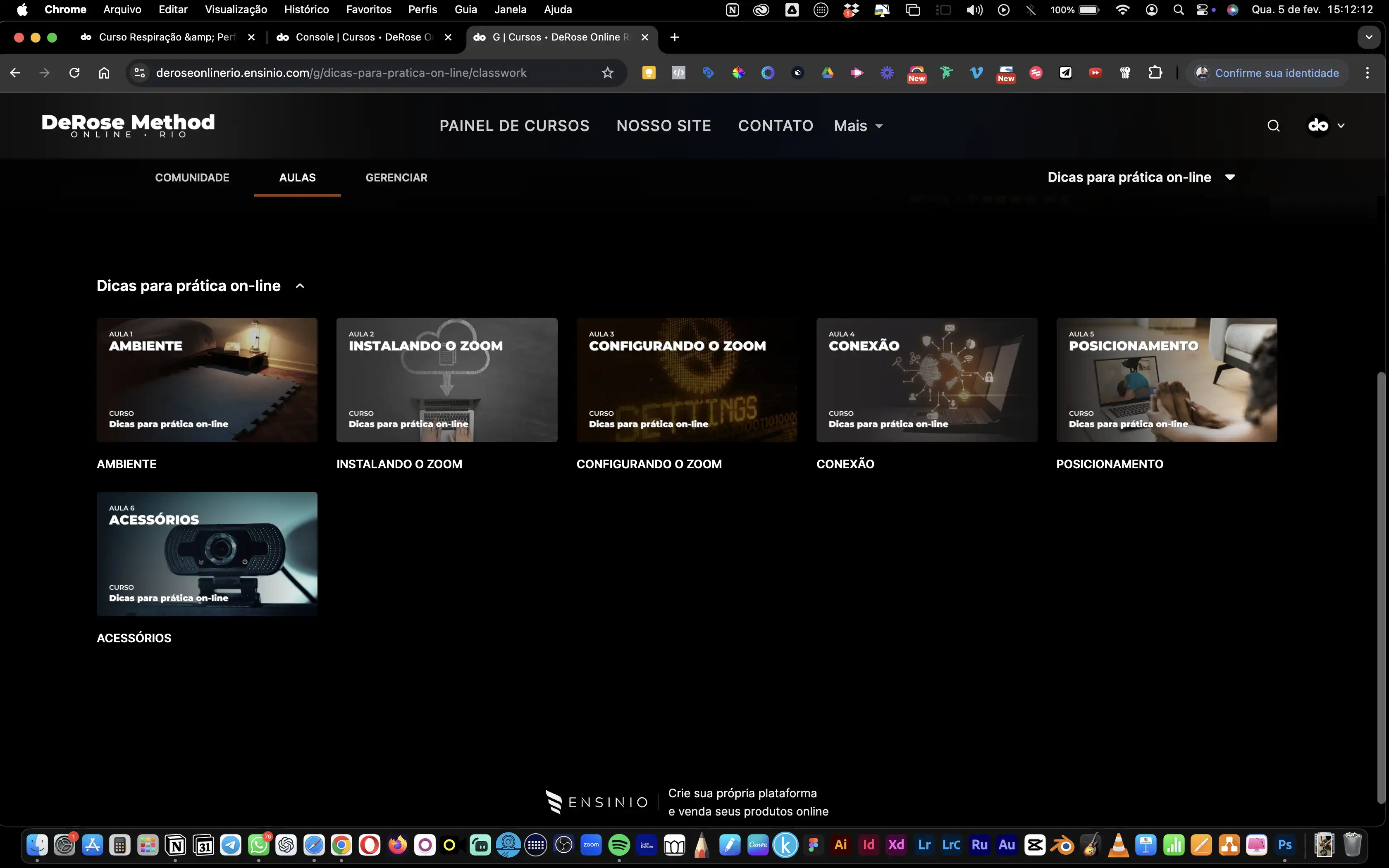Open the site information icon in address bar
The image size is (1389, 868).
tap(139, 73)
